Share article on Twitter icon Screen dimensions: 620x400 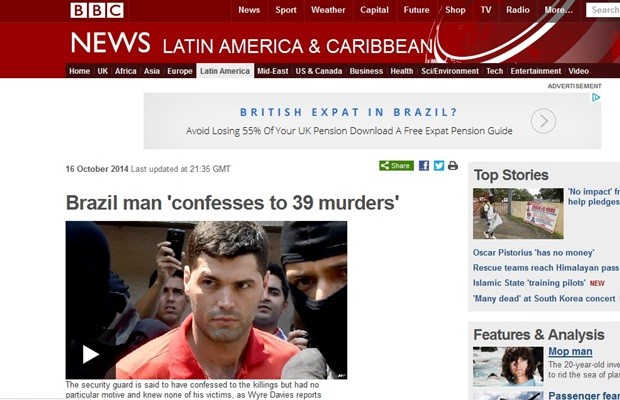[439, 166]
